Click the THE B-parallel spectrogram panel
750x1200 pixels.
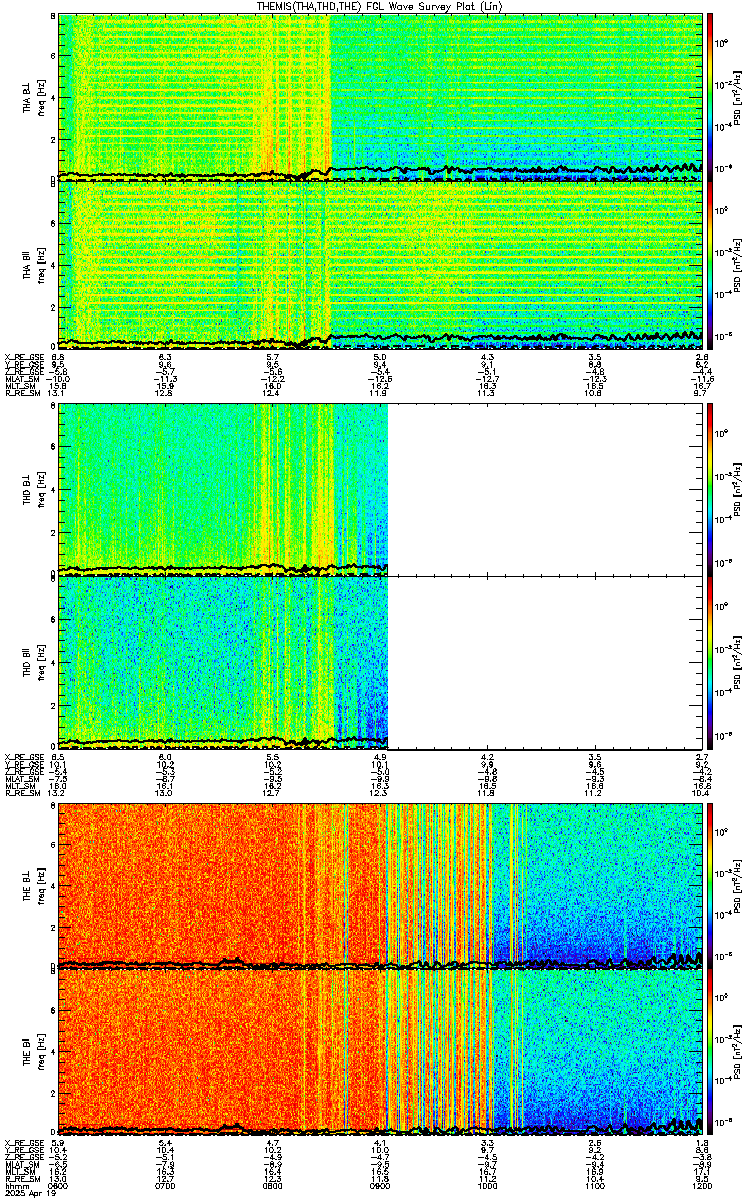(x=378, y=1051)
